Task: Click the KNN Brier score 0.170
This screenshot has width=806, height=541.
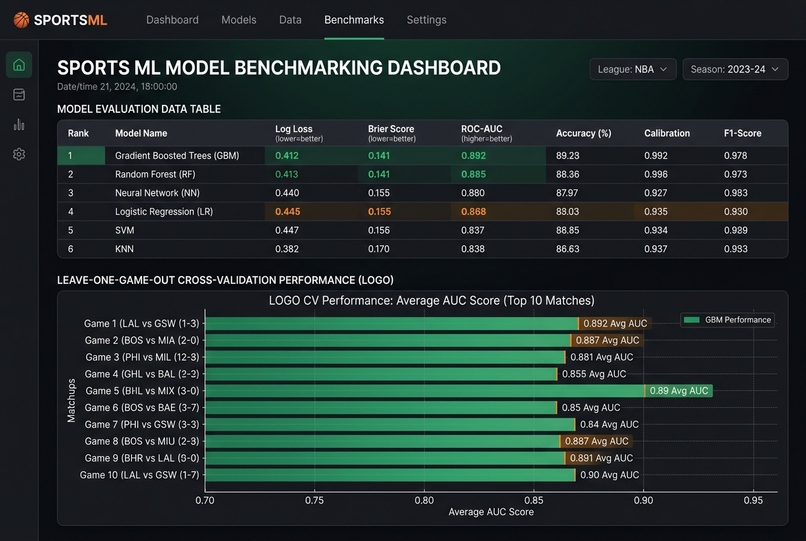Action: click(379, 249)
